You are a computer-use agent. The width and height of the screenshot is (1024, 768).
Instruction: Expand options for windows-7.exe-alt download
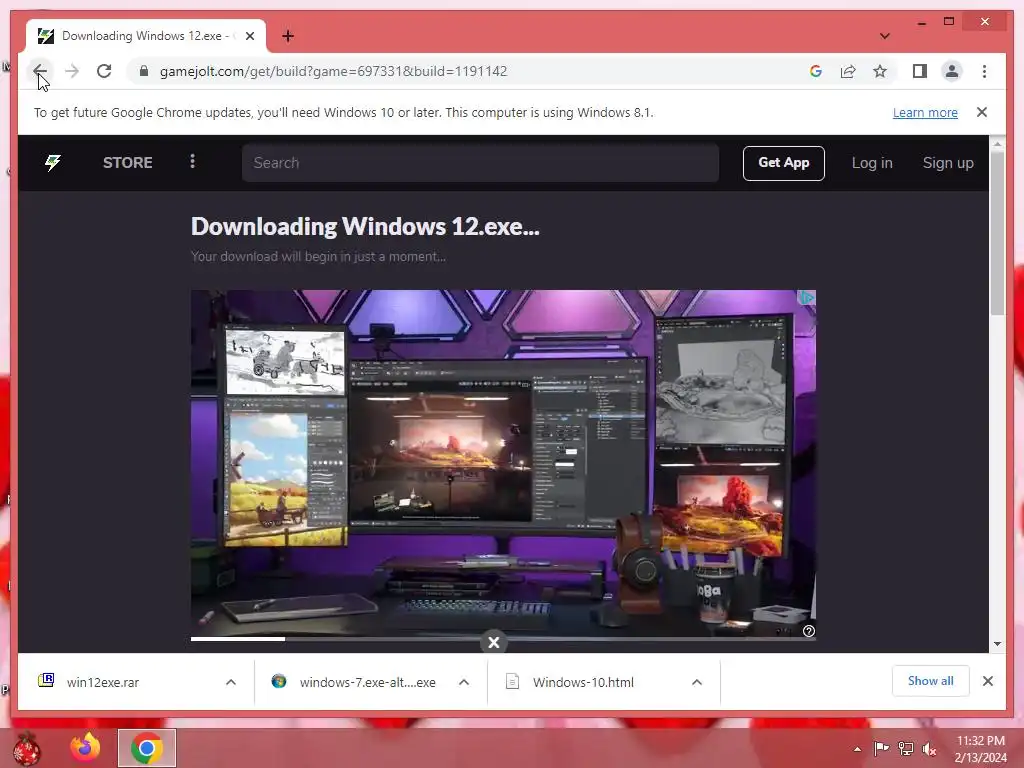coord(464,682)
